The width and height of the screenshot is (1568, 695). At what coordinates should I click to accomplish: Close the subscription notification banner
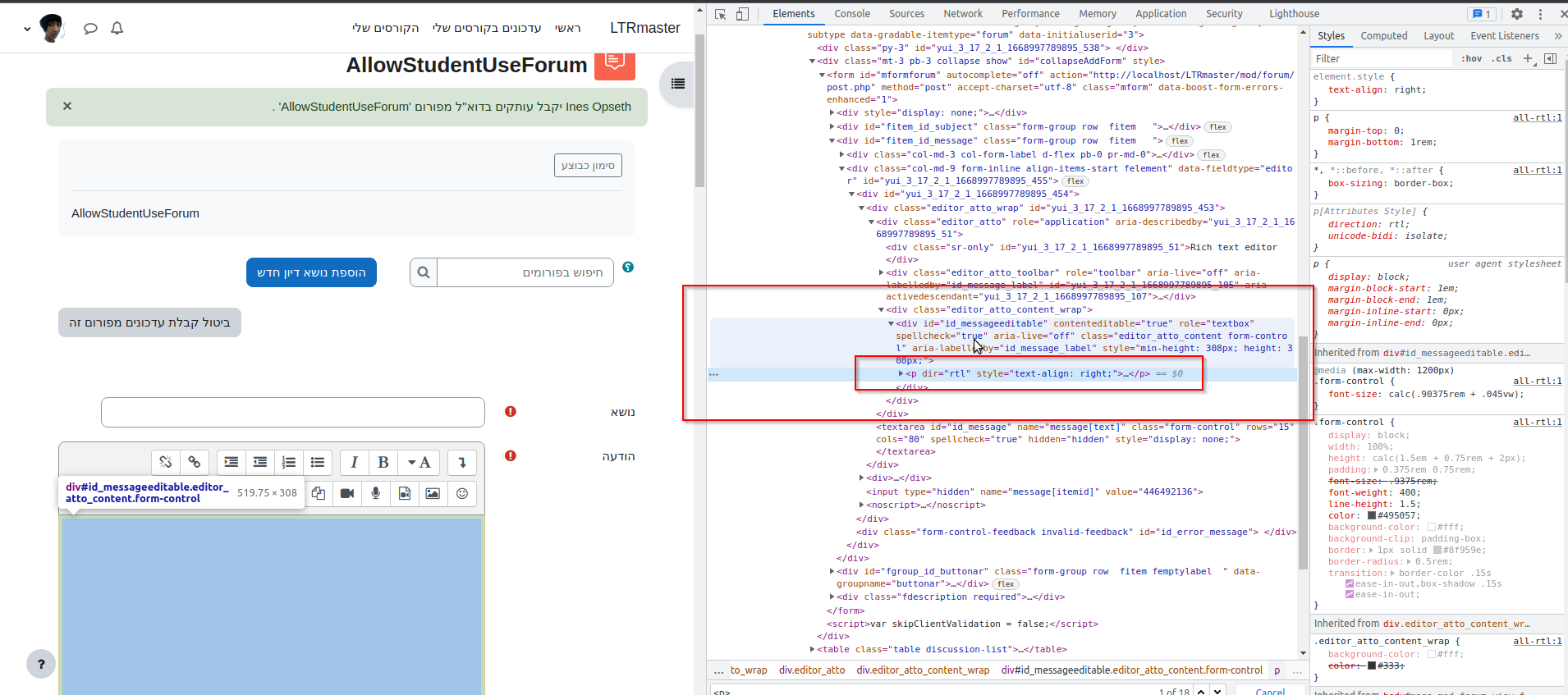point(67,106)
